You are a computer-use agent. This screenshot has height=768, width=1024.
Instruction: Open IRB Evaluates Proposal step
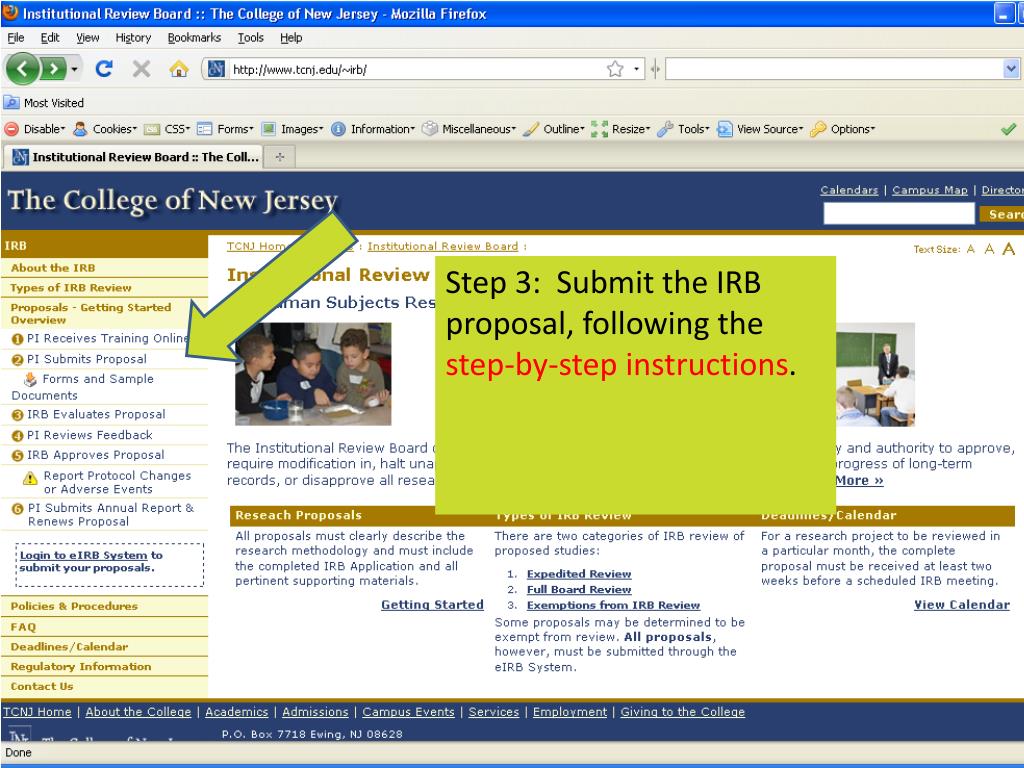88,414
